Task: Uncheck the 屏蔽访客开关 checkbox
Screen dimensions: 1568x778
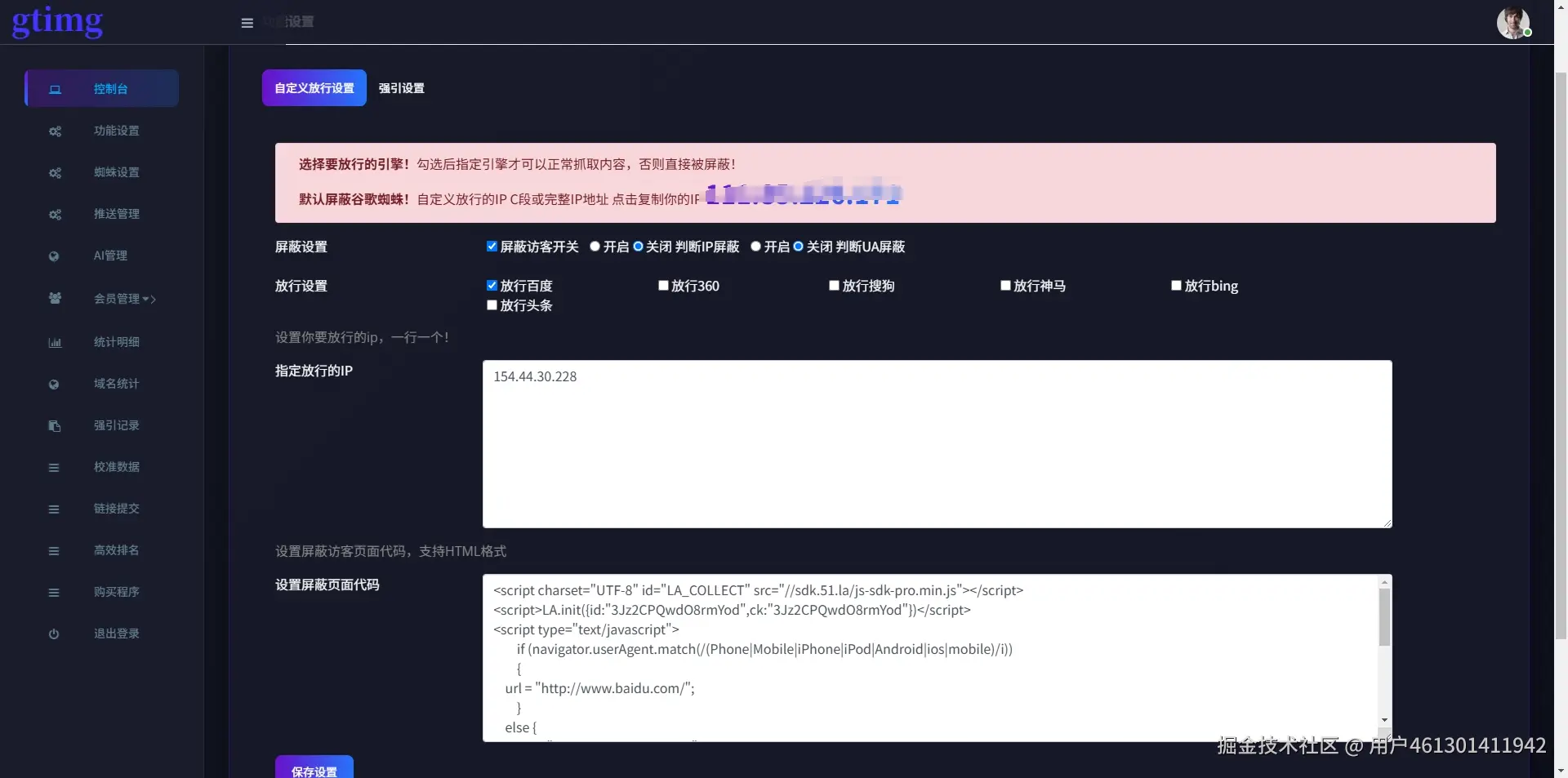Action: pos(492,246)
